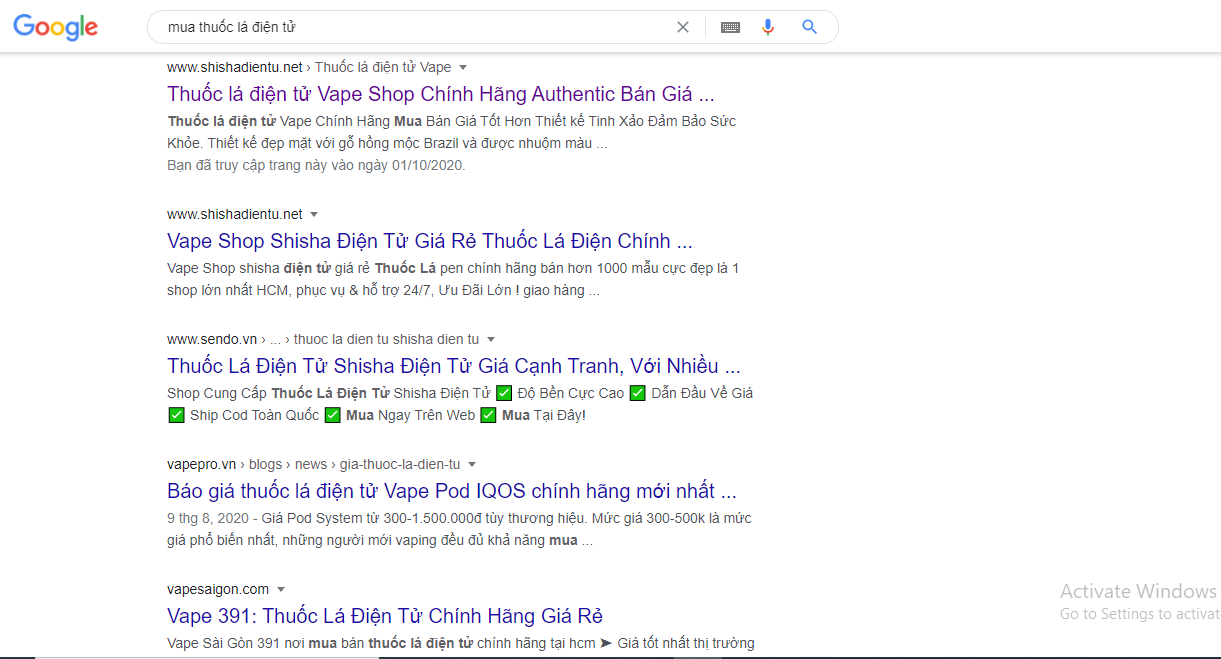The width and height of the screenshot is (1221, 659).
Task: Open 'Thuốc lá điện tử Vape Shop Chính Hãng' result
Action: point(440,95)
